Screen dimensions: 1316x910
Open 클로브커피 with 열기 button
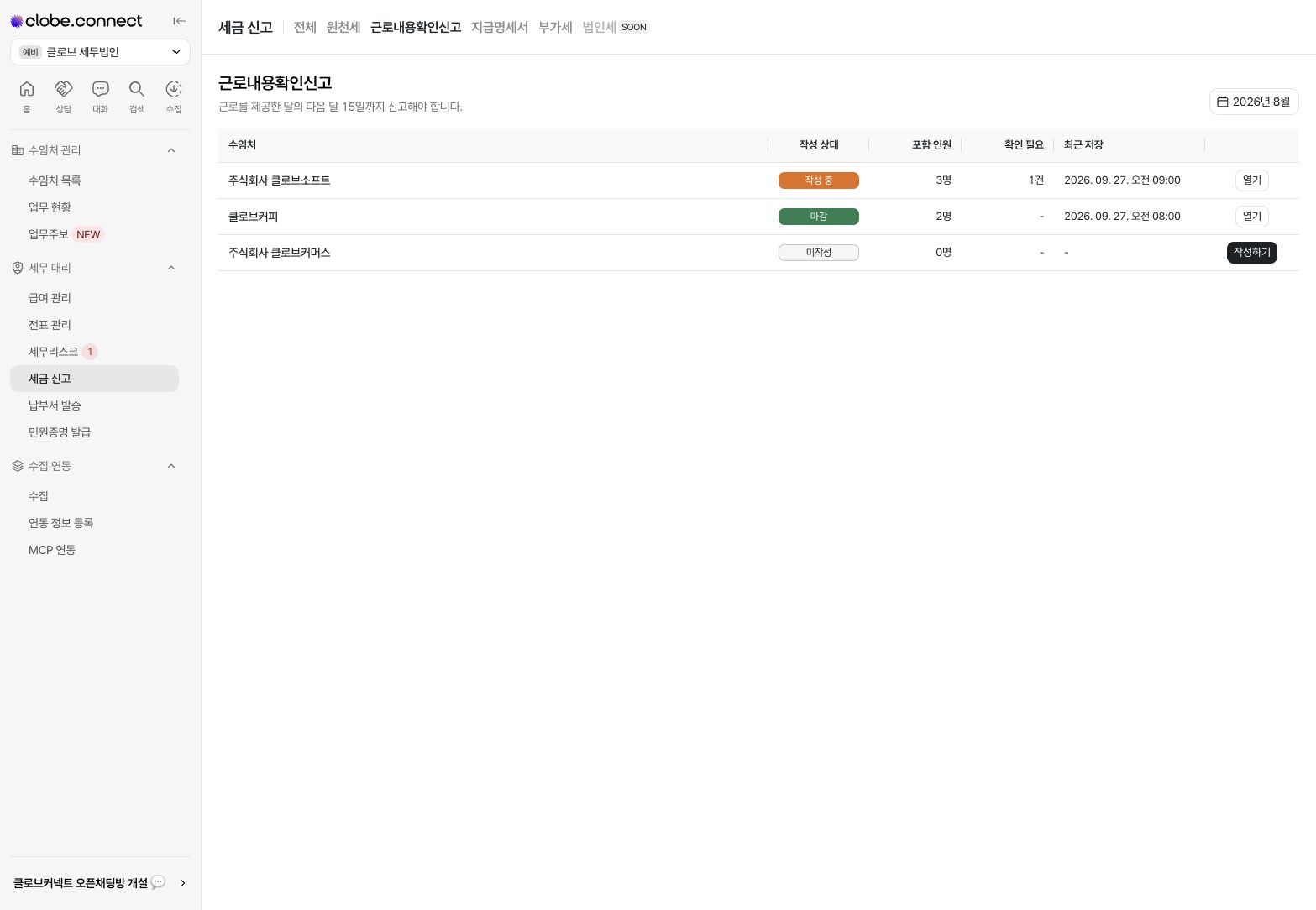[x=1251, y=217]
